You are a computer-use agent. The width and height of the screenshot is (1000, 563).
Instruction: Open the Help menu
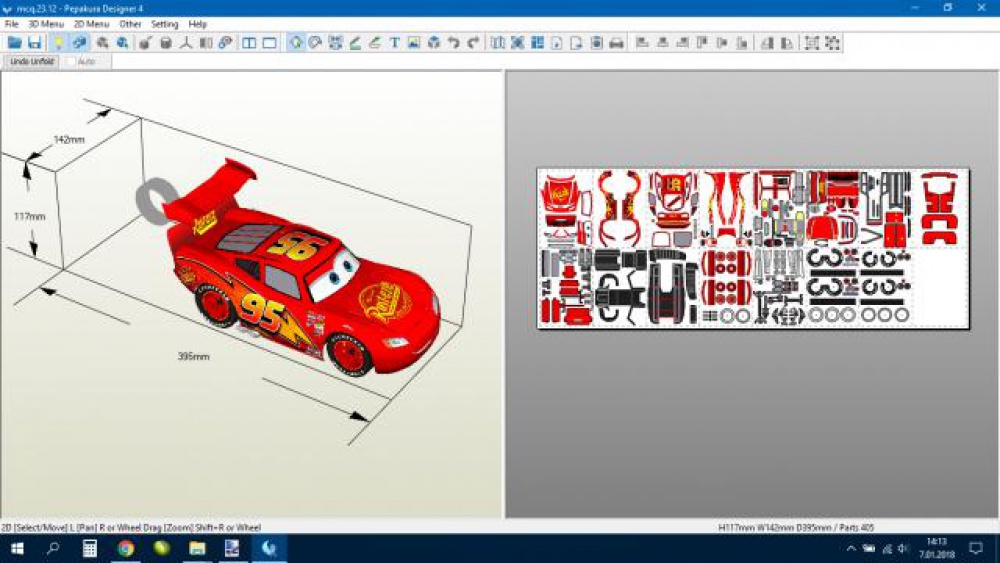197,24
